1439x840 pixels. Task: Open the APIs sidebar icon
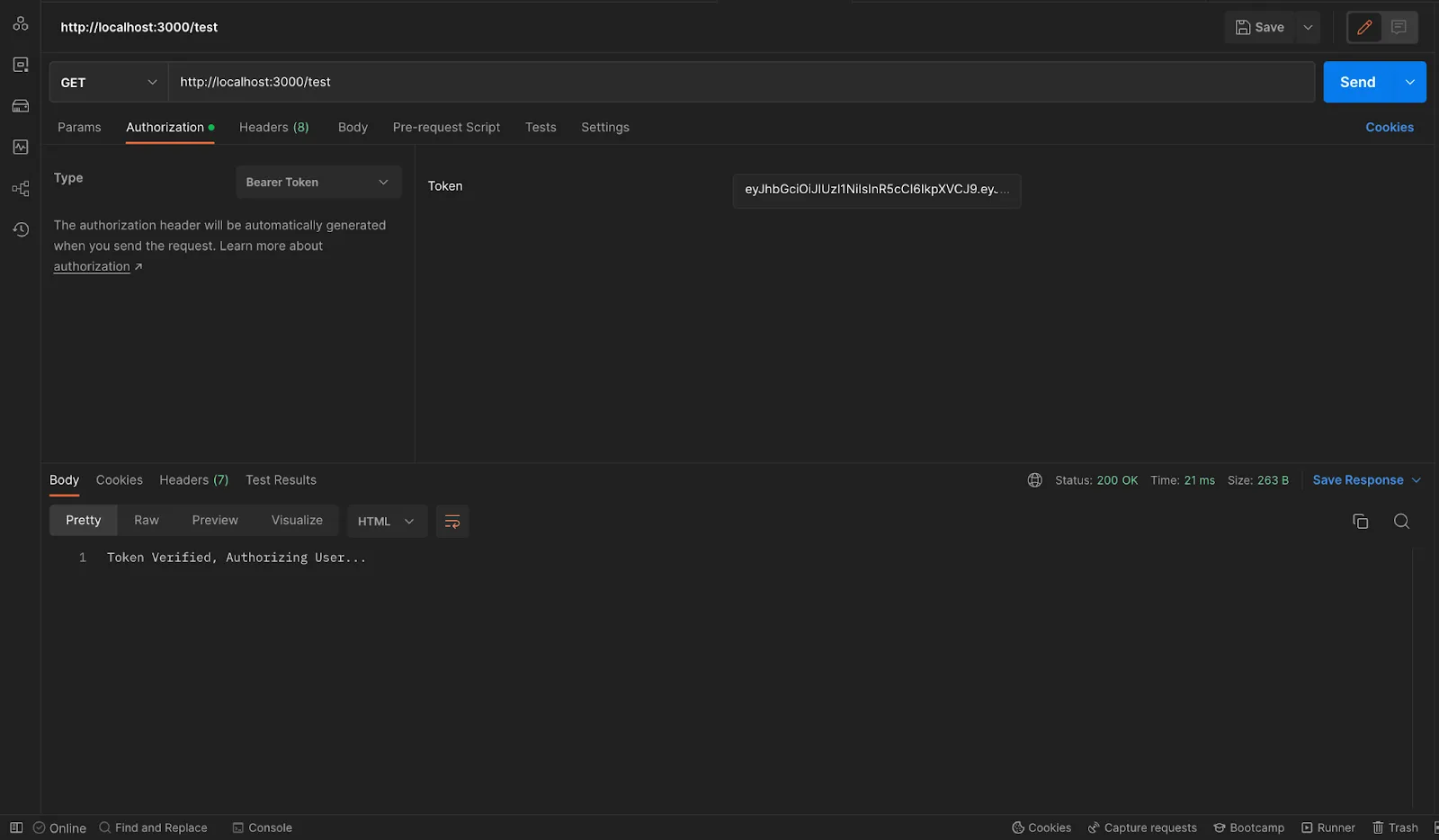21,23
